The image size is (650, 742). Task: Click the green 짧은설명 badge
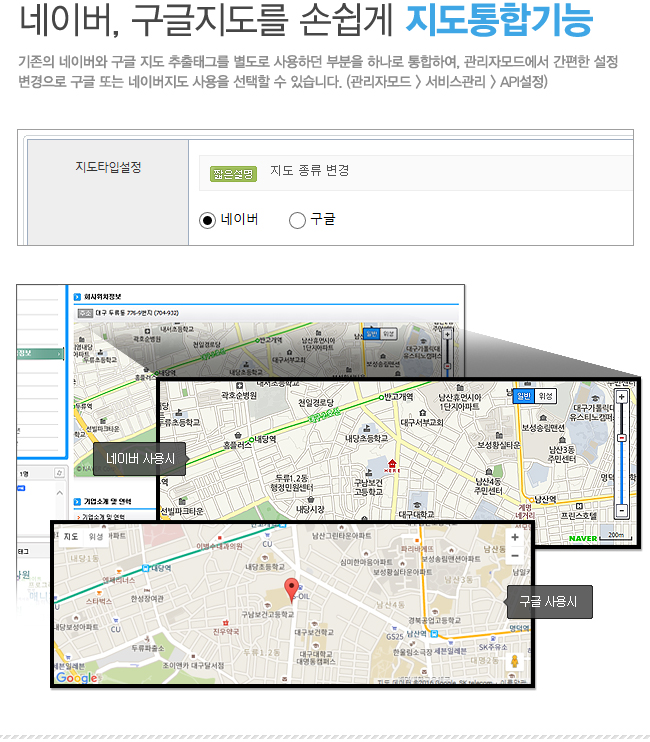233,174
